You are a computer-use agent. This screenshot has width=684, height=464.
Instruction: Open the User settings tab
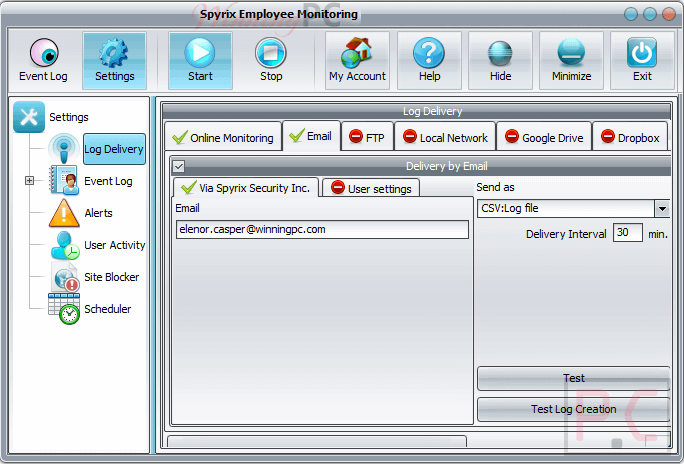371,188
